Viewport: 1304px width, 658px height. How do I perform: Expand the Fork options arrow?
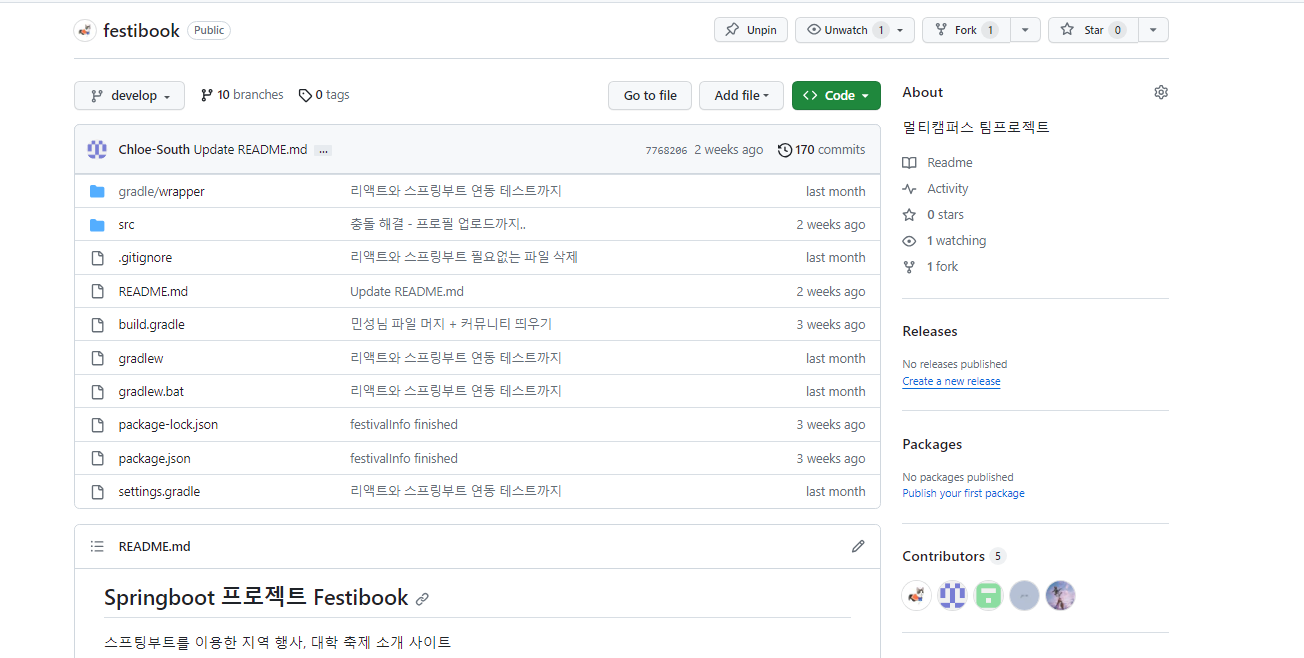click(1025, 30)
